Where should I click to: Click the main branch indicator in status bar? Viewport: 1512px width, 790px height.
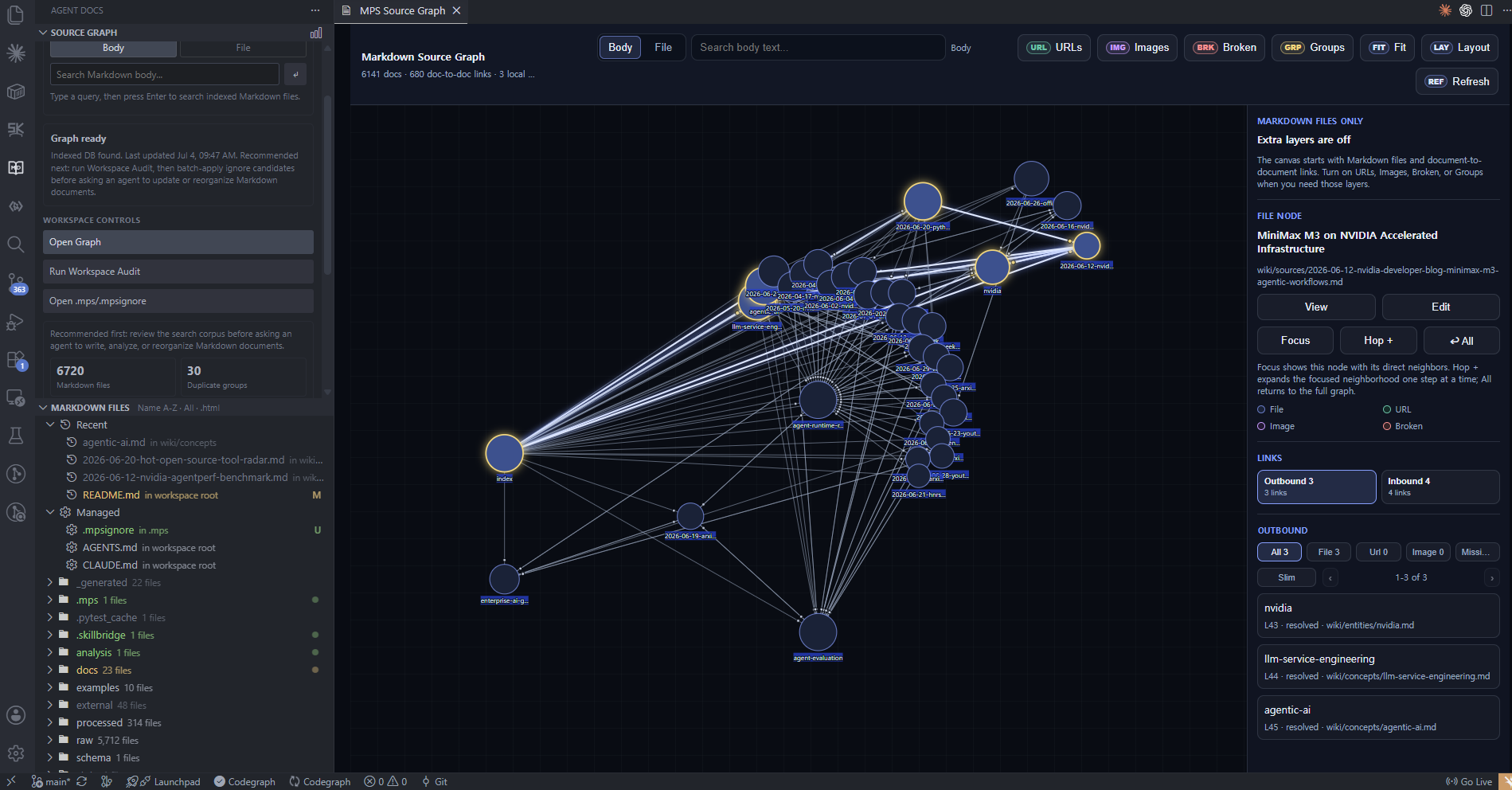[51, 782]
